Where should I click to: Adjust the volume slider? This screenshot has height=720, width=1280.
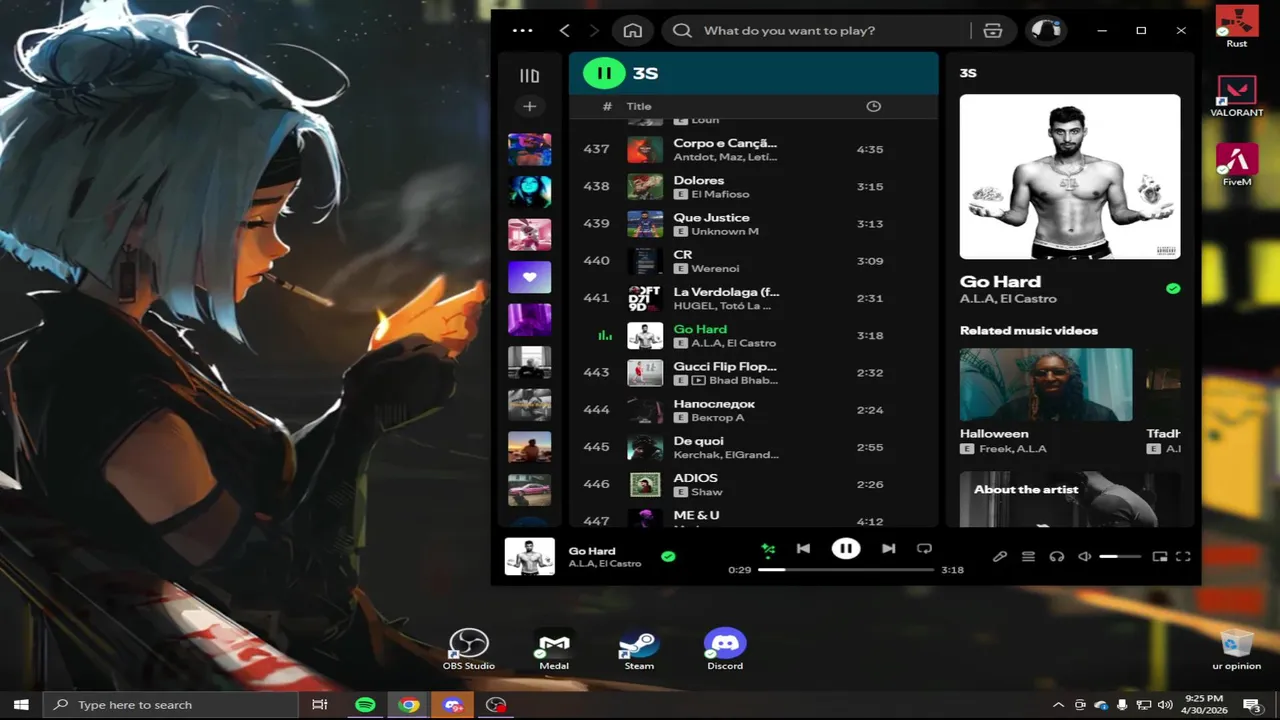click(x=1120, y=557)
